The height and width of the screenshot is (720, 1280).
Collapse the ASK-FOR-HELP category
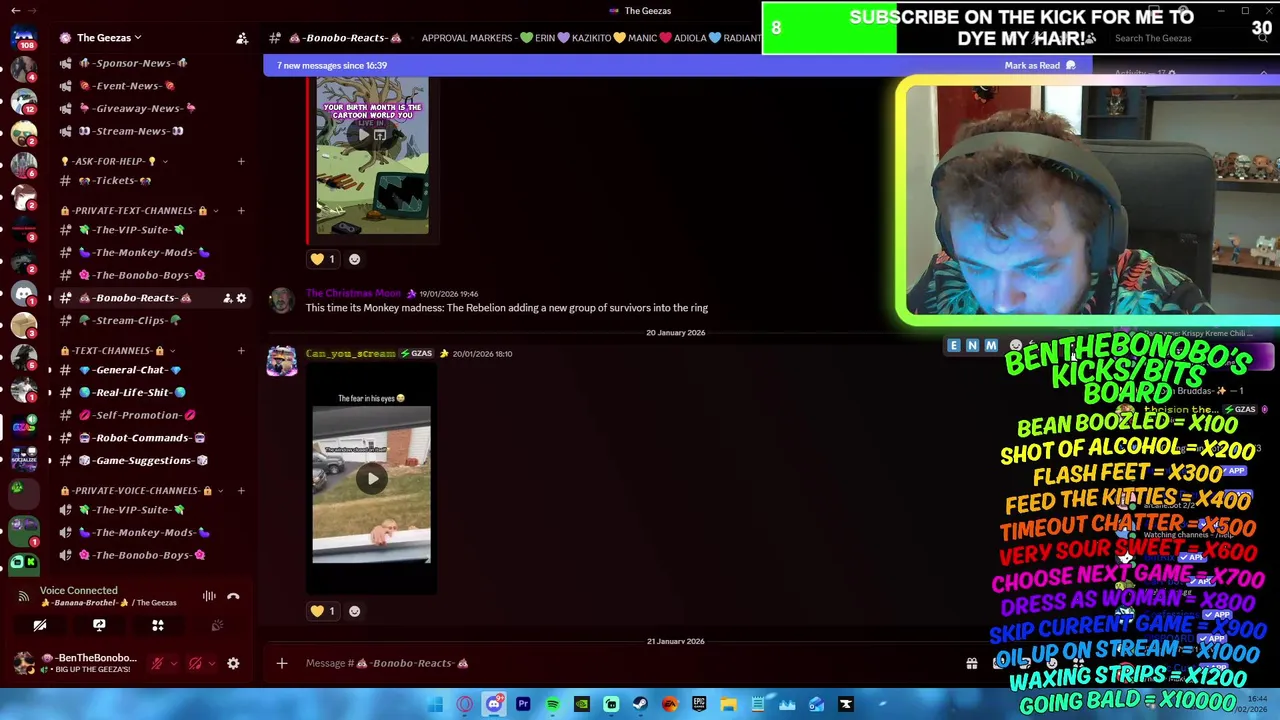click(113, 161)
